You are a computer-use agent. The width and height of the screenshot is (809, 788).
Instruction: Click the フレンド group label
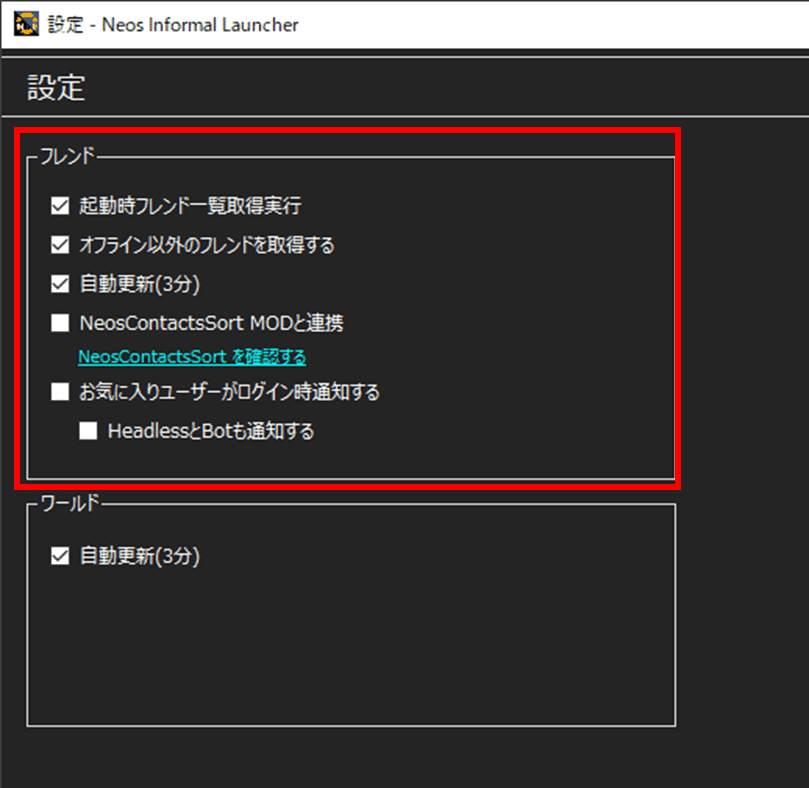[x=68, y=156]
